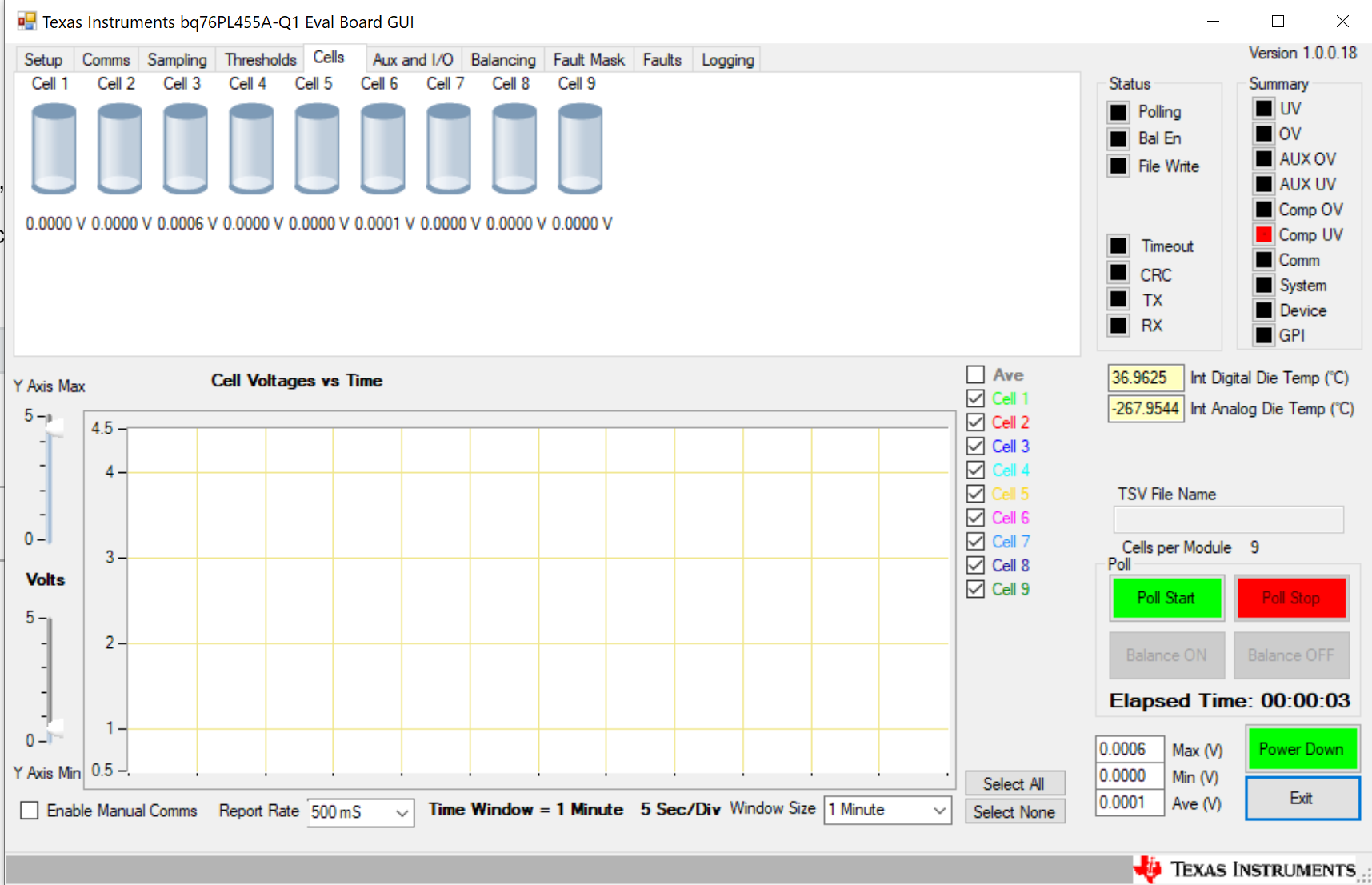Screen dimensions: 1372x885
Task: Uncheck the Cell 6 plot checkbox
Action: click(975, 518)
